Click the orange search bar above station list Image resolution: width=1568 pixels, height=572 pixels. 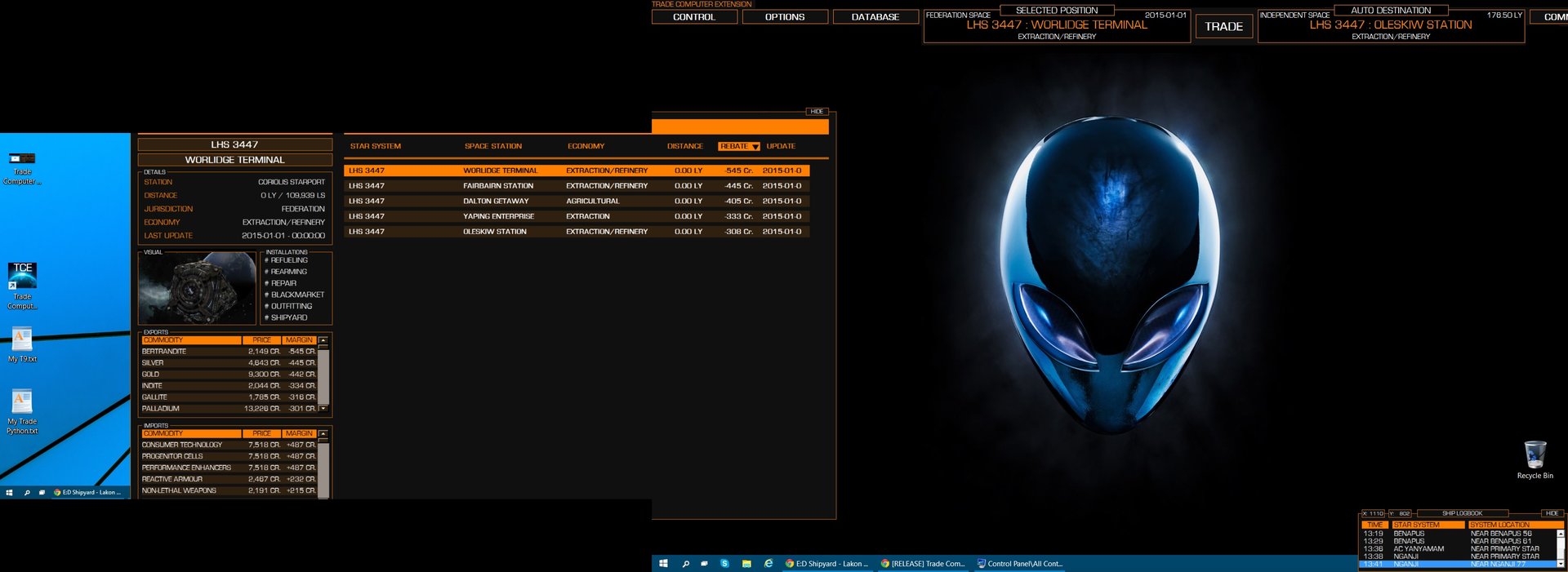[x=740, y=126]
